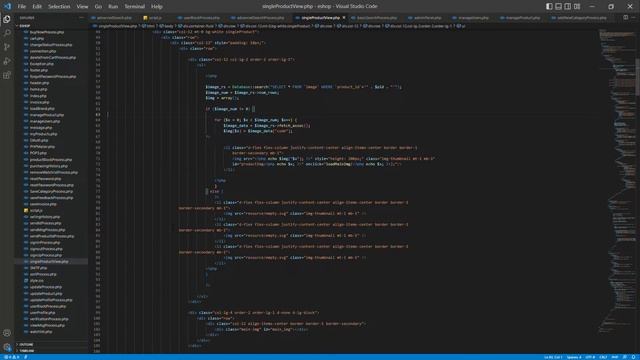This screenshot has width=640, height=360.
Task: Open header.php in the file tree
Action: click(39, 83)
